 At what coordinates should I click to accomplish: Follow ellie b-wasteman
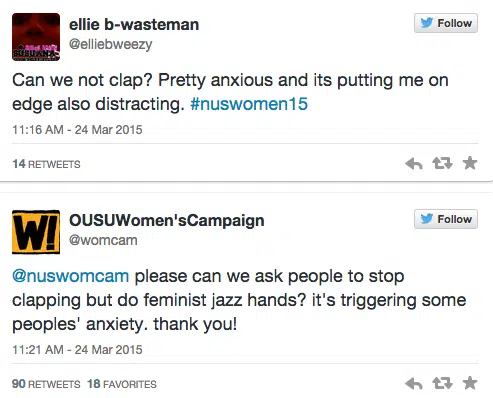pos(446,23)
